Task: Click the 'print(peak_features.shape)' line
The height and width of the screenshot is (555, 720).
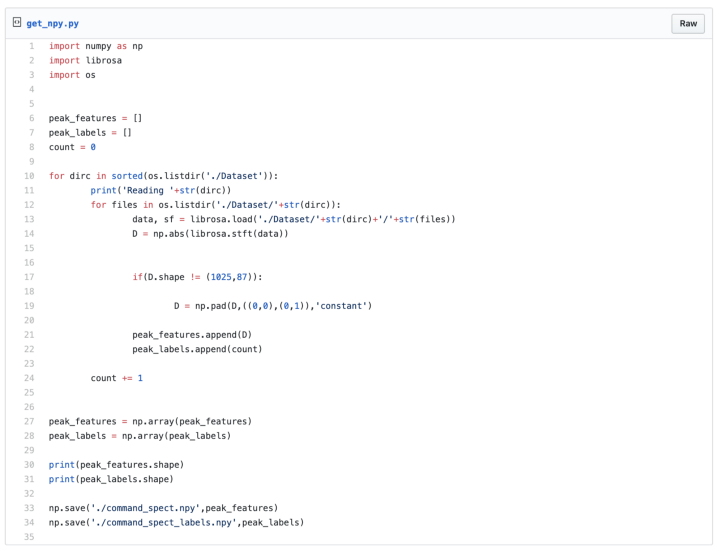Action: point(116,465)
